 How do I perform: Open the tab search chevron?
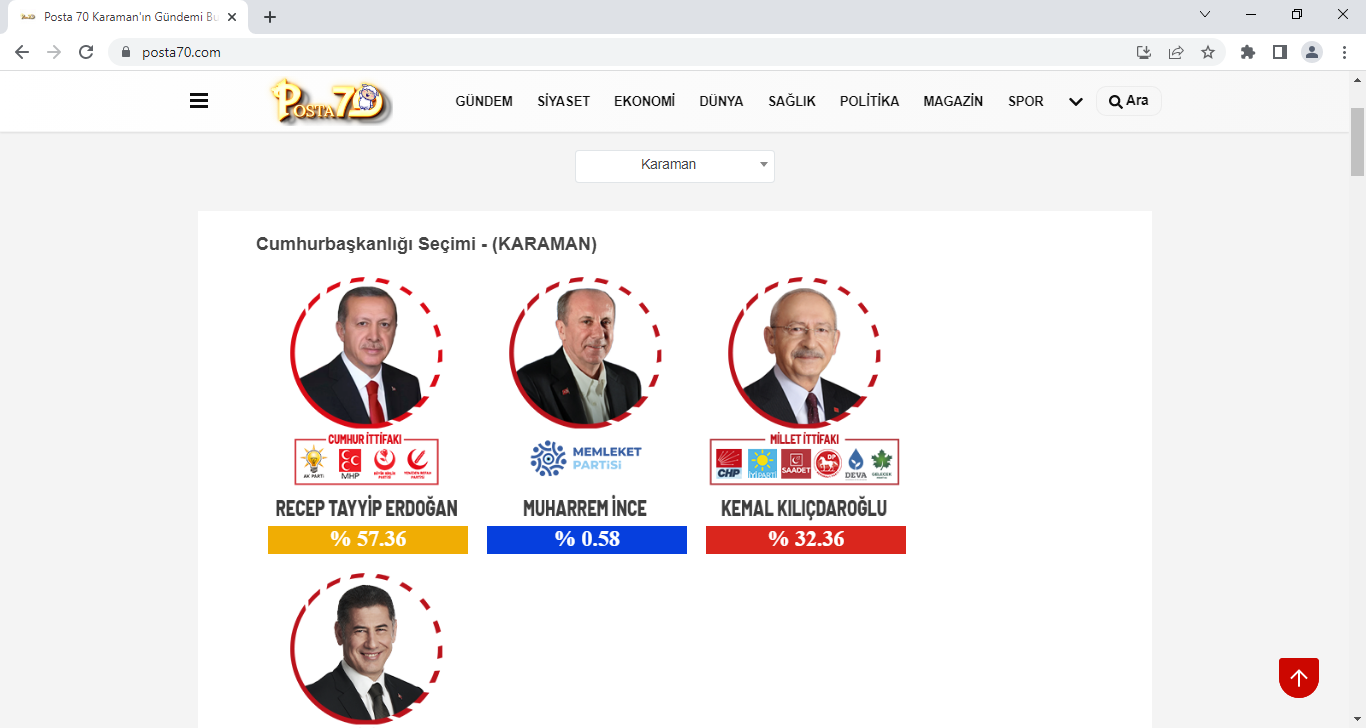pyautogui.click(x=1205, y=14)
